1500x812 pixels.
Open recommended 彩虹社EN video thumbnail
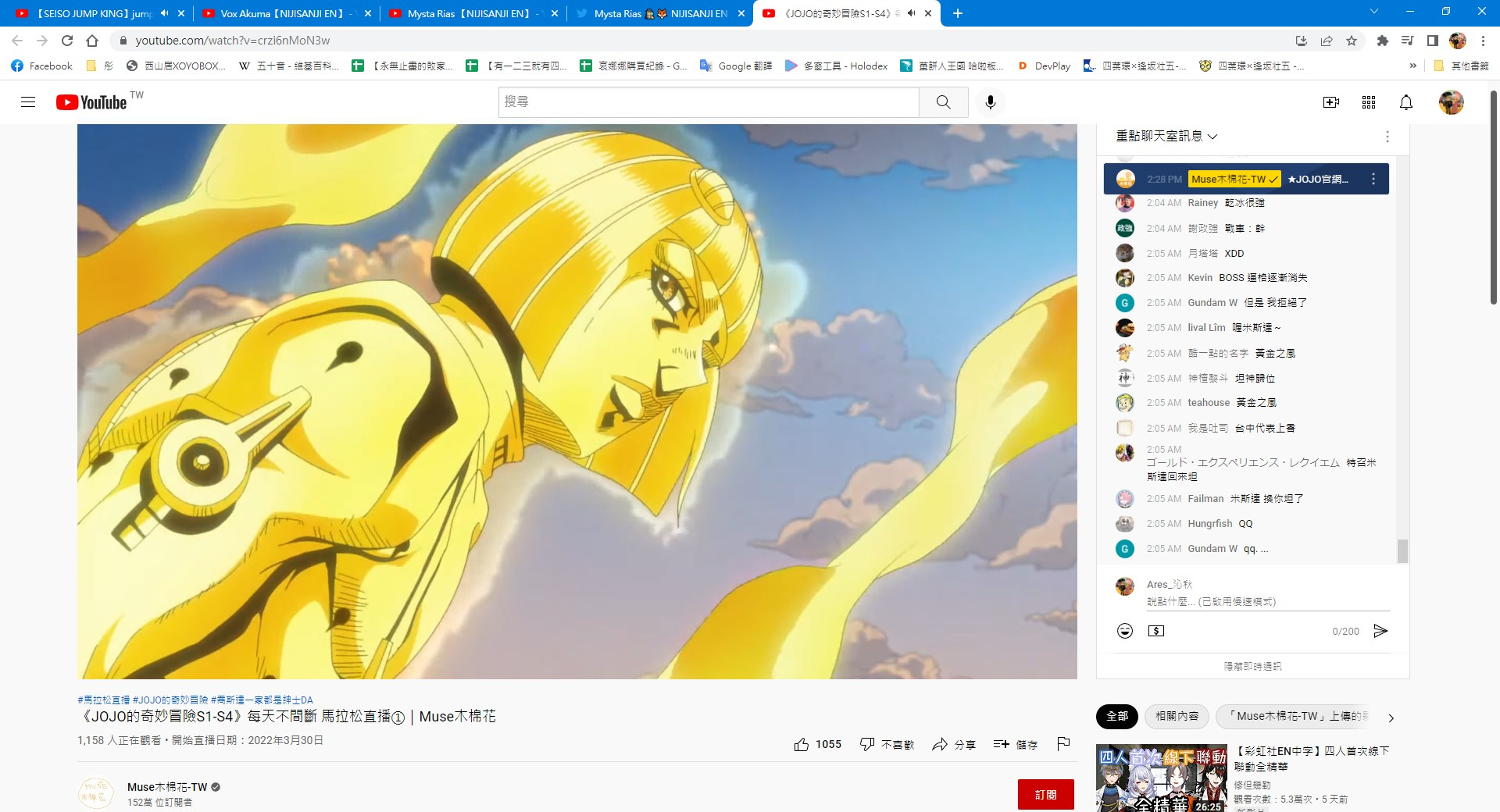pos(1162,778)
